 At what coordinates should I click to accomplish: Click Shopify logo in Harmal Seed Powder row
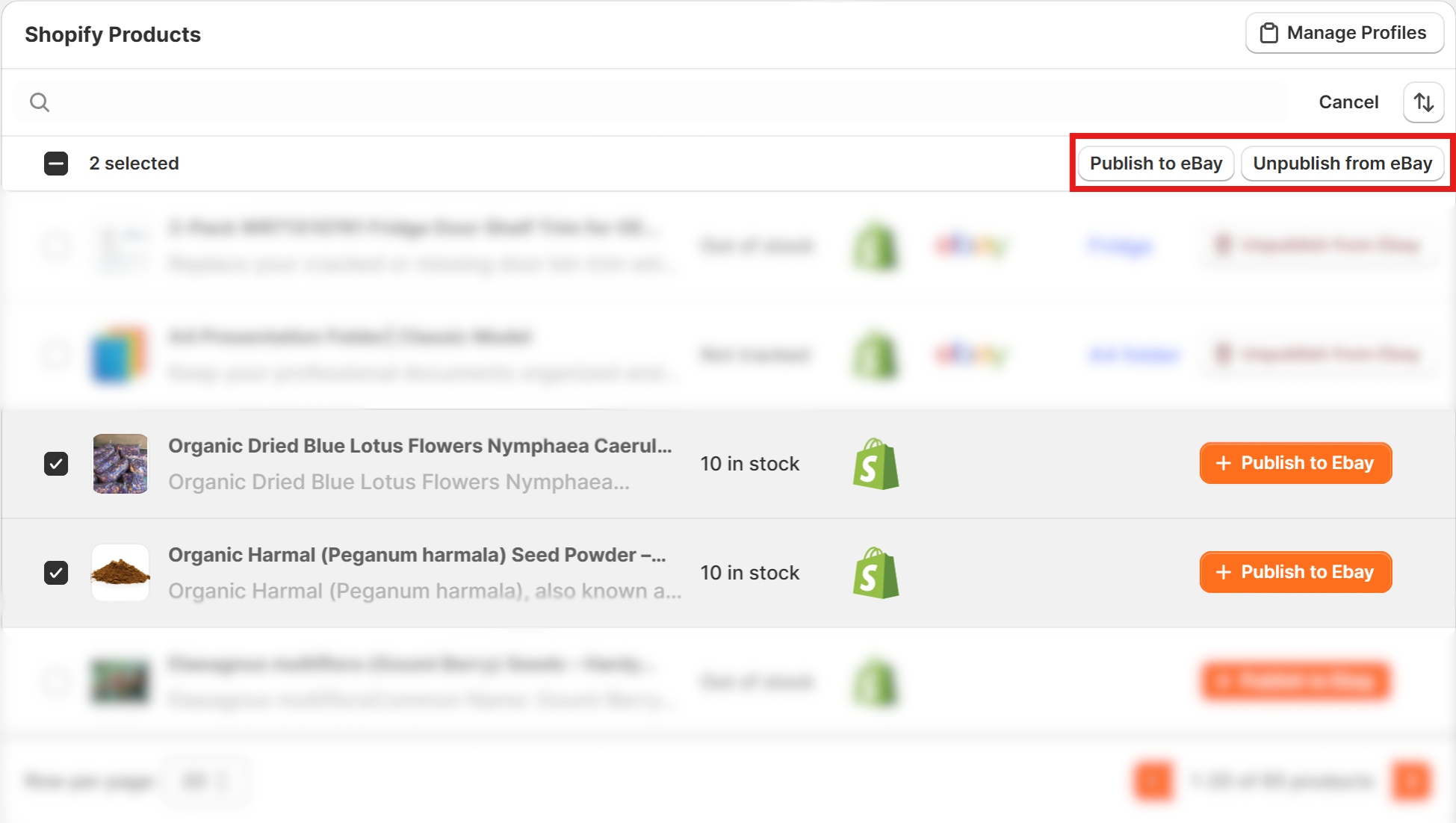pyautogui.click(x=876, y=573)
